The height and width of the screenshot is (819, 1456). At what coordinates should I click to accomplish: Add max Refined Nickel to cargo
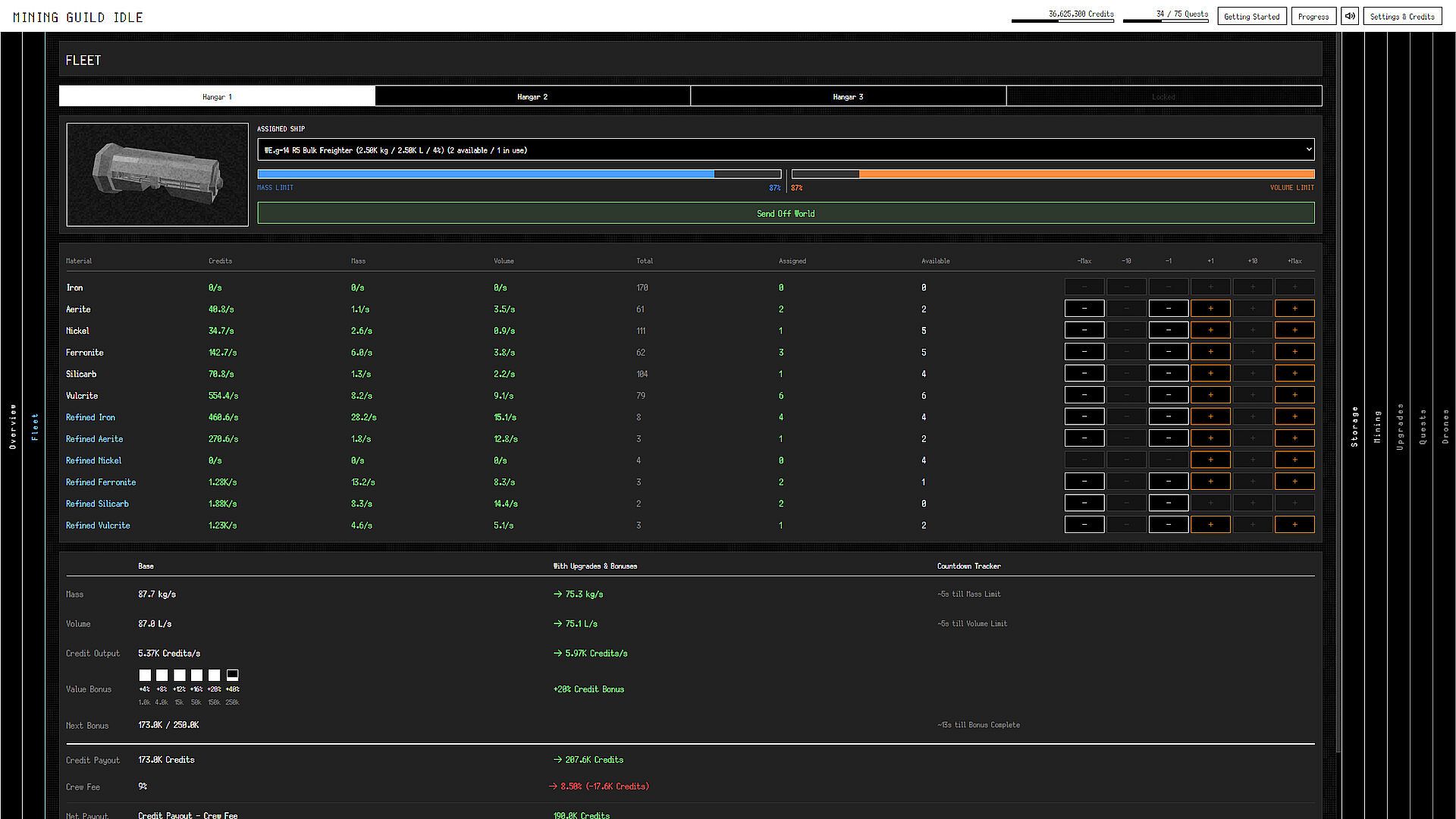click(1294, 460)
